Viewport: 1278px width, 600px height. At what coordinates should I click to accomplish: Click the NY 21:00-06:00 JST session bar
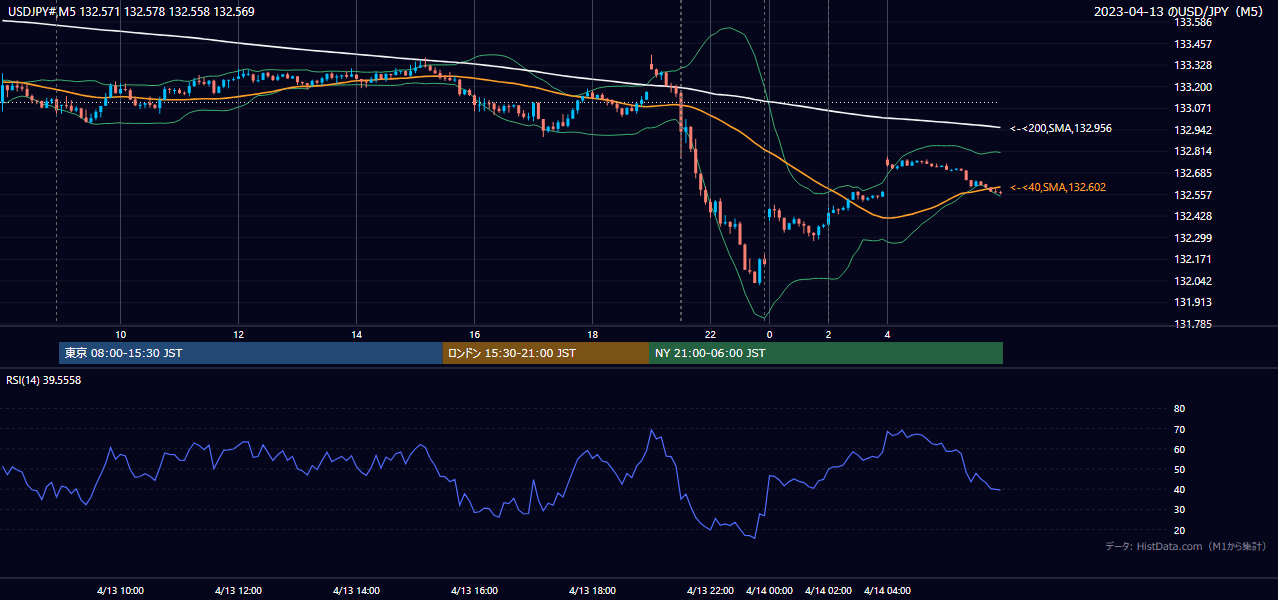click(826, 353)
